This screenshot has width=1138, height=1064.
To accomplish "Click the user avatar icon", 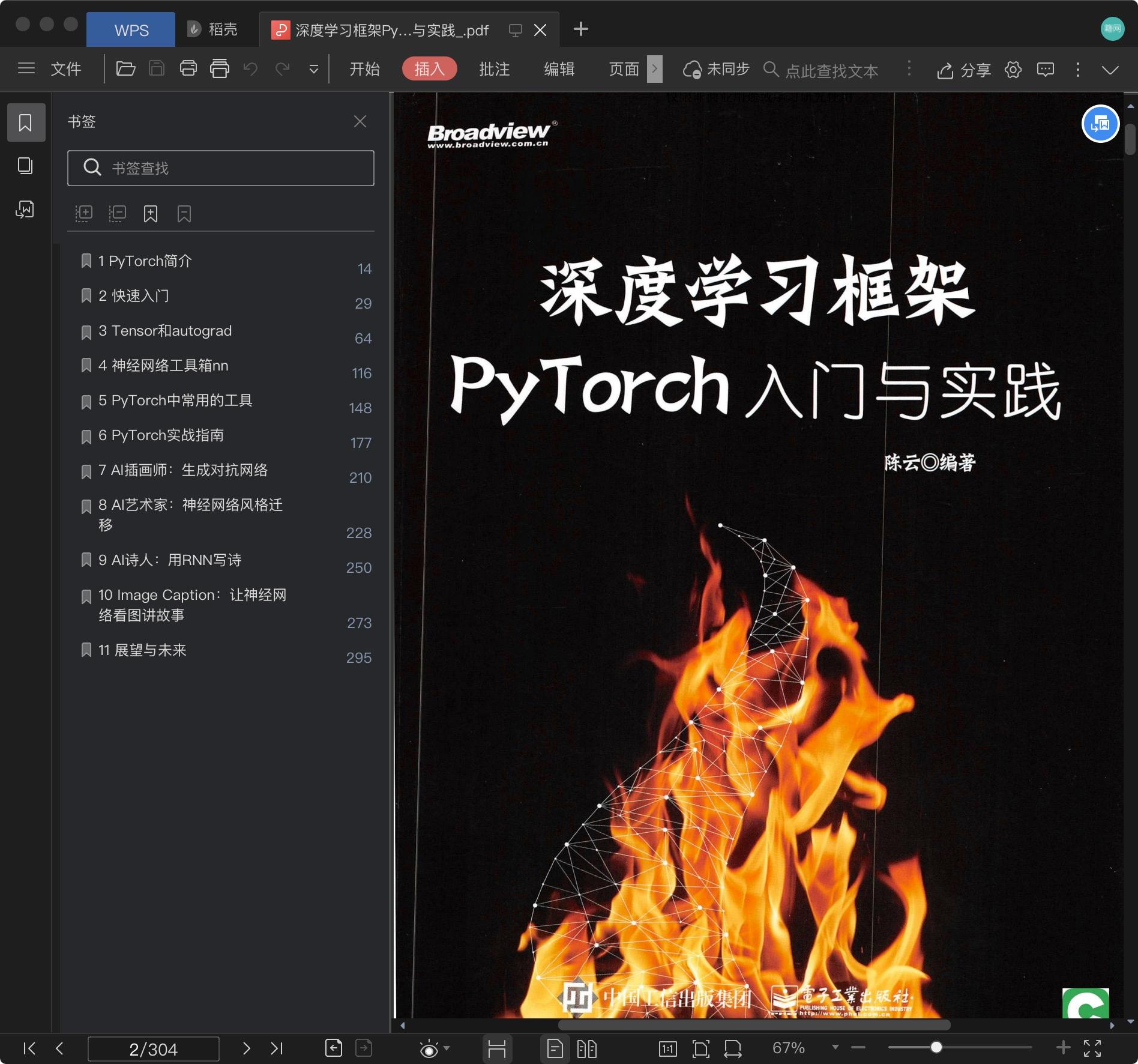I will [x=1112, y=29].
